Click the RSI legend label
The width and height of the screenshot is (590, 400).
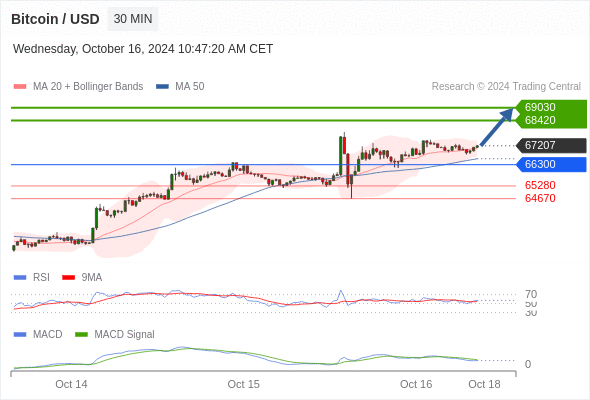41,278
